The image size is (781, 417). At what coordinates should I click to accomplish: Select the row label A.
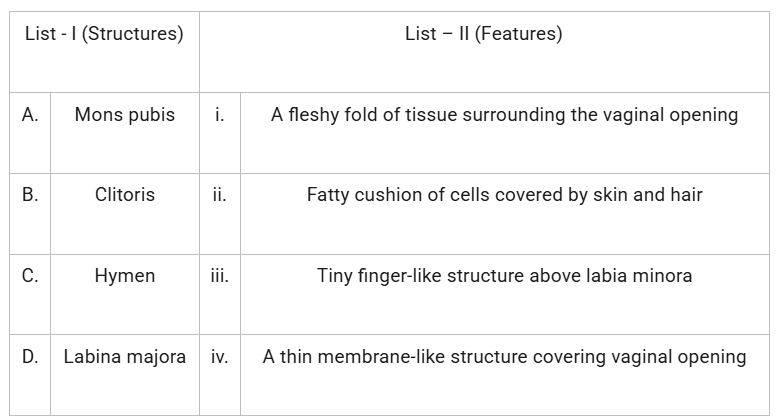(x=30, y=114)
